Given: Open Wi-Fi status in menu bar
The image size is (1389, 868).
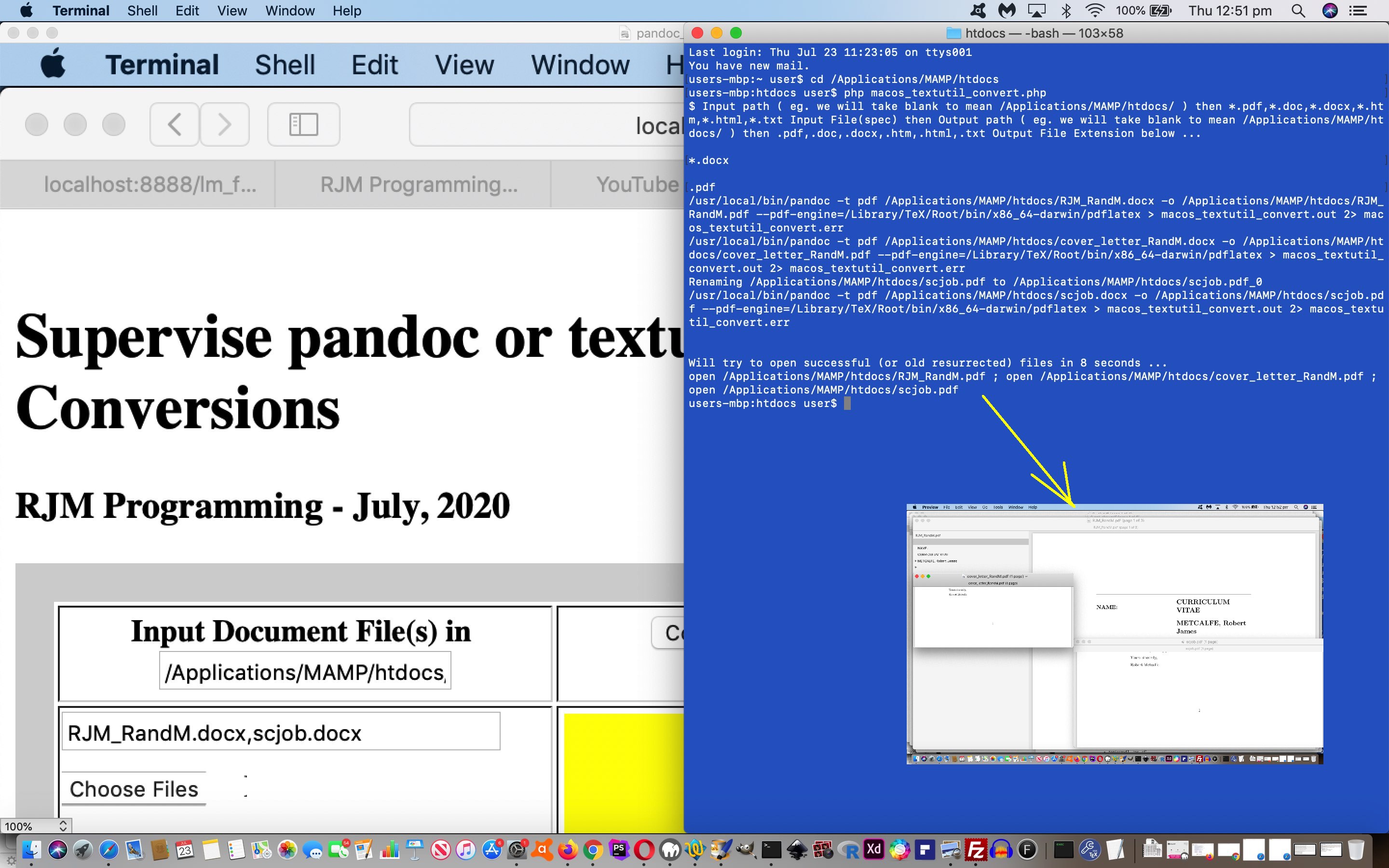Looking at the screenshot, I should tap(1095, 10).
